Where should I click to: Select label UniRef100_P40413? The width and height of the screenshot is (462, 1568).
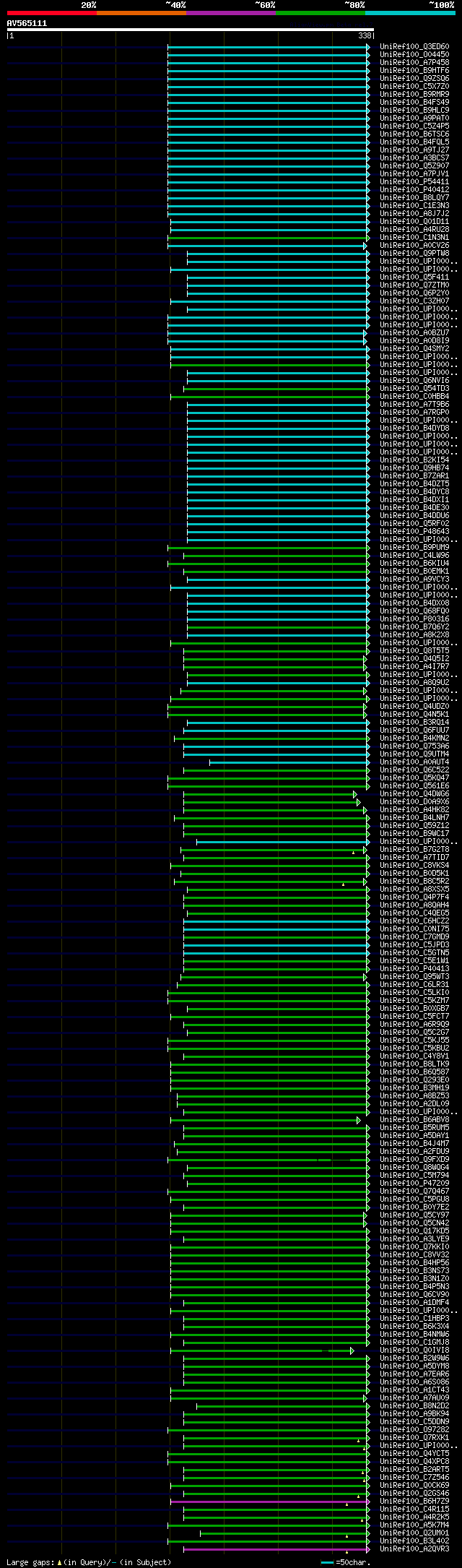[x=414, y=969]
